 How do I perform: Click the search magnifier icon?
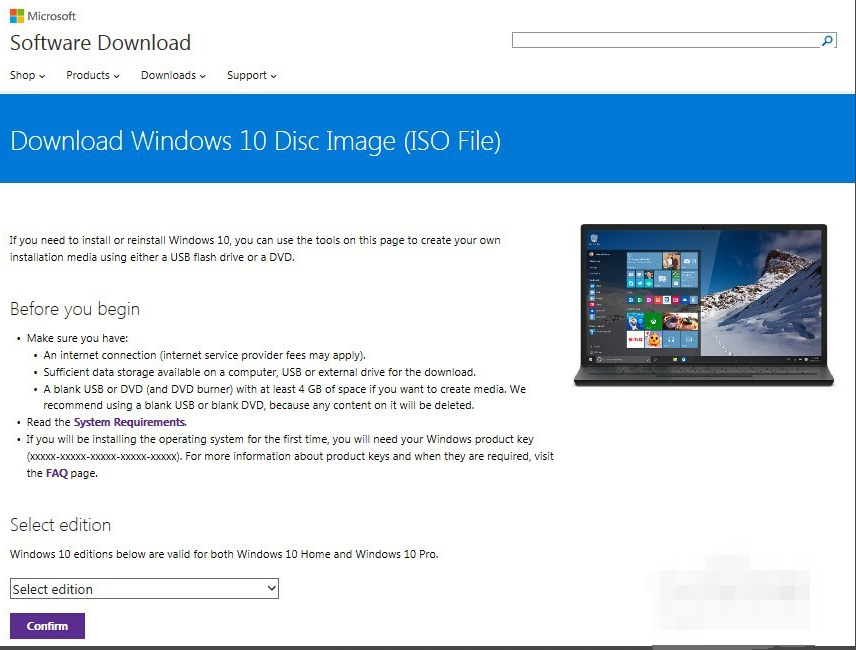pos(827,40)
